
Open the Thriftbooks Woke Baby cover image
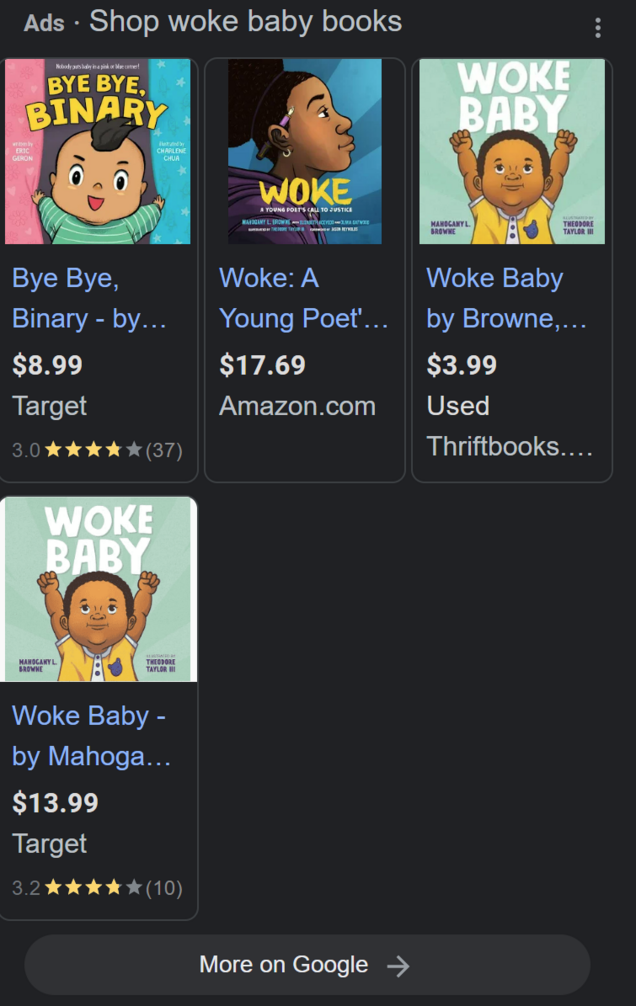point(512,151)
